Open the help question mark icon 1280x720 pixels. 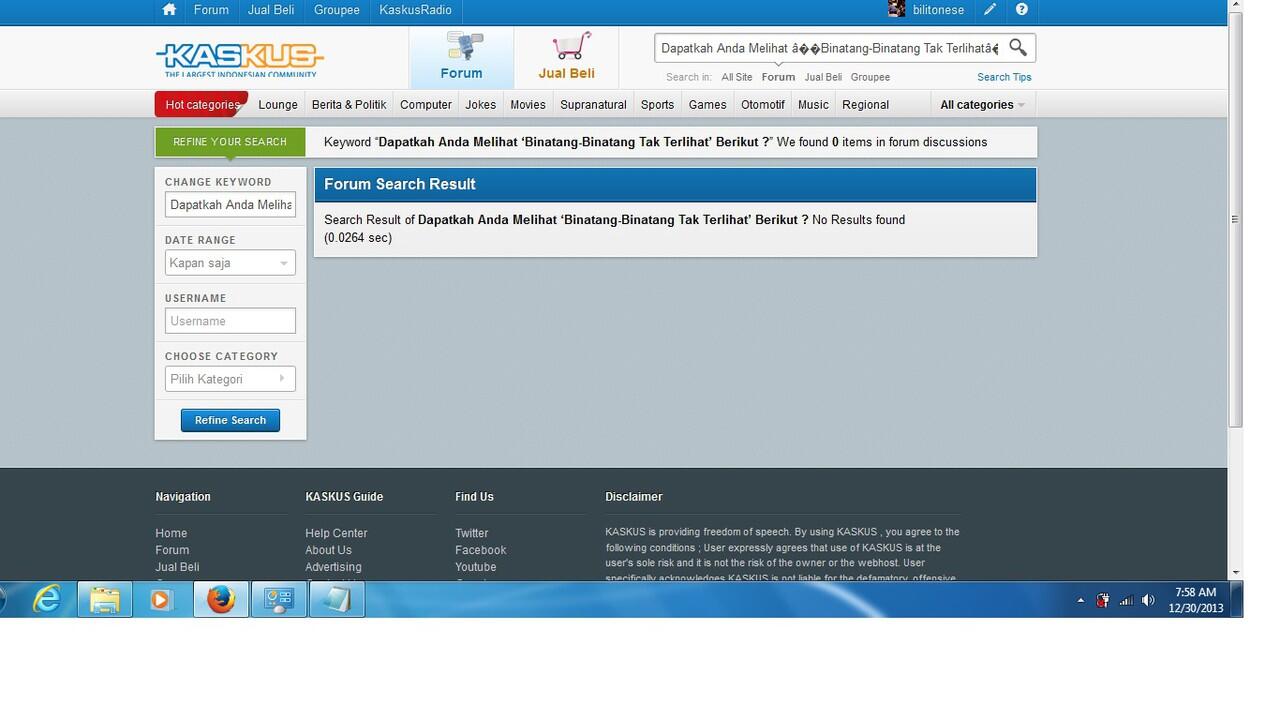pos(1021,10)
